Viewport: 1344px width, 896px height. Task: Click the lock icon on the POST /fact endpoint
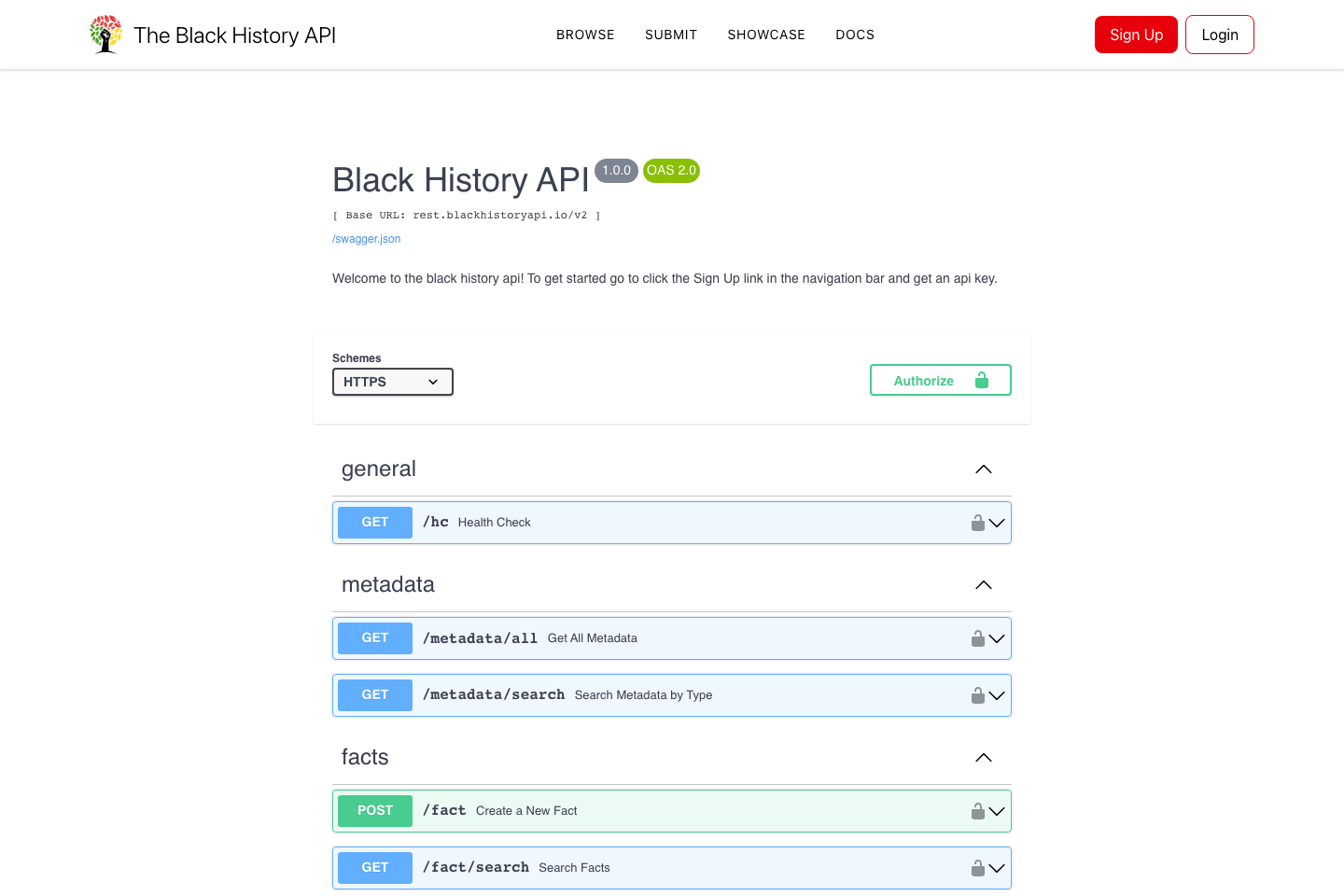[x=977, y=810]
